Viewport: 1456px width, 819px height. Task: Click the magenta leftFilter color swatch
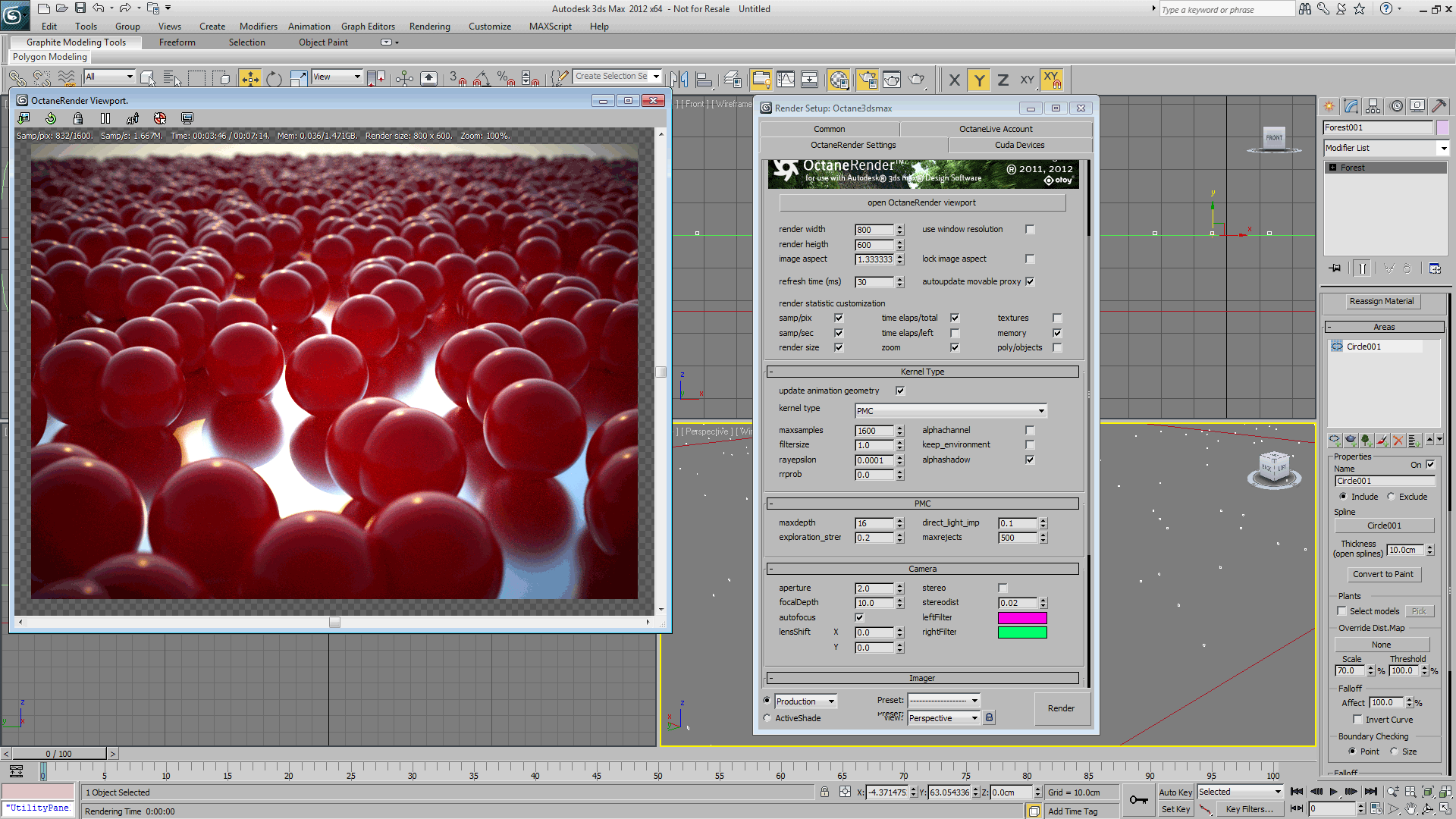[x=1021, y=617]
